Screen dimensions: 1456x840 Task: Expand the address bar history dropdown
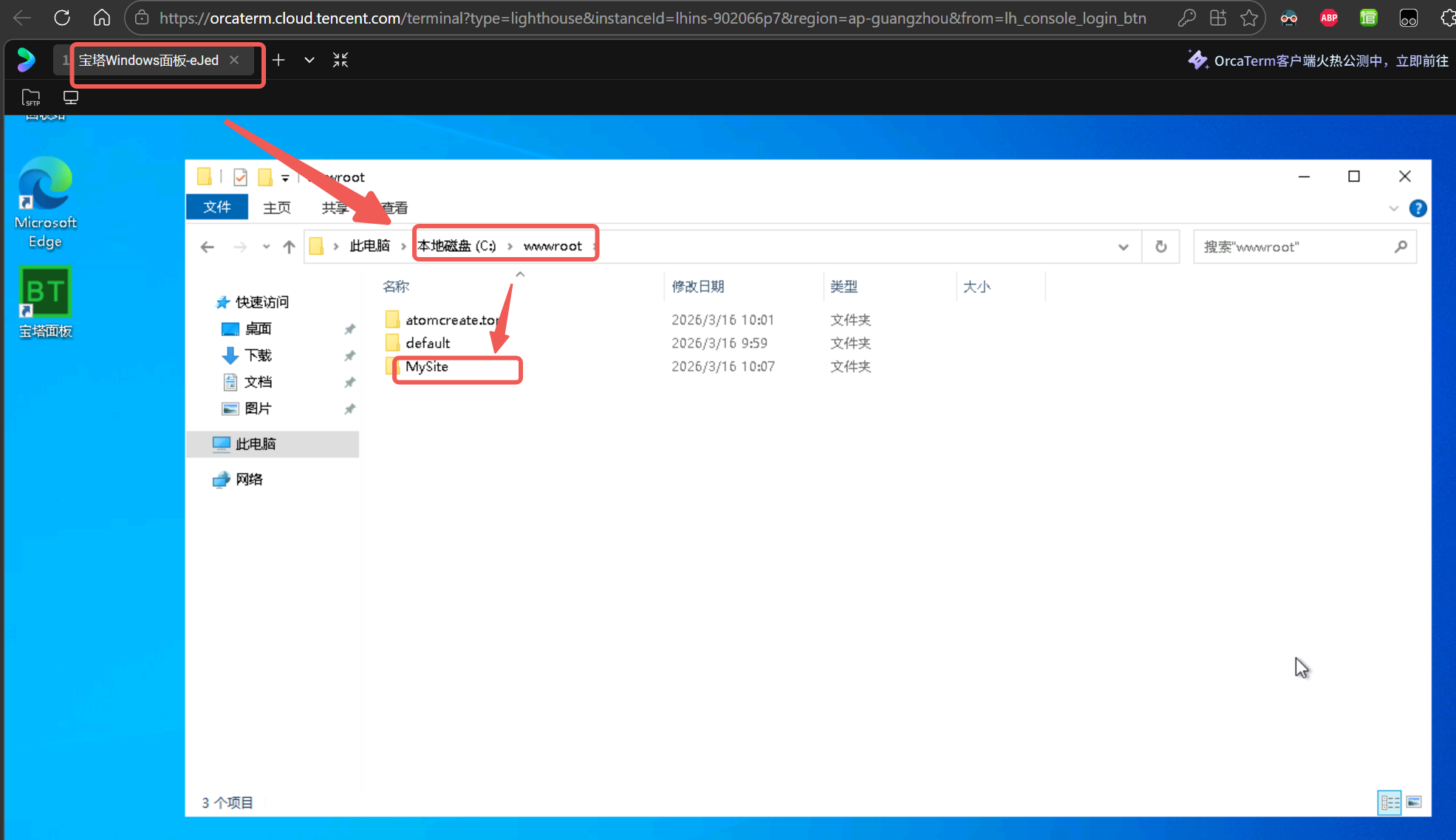click(x=1124, y=247)
